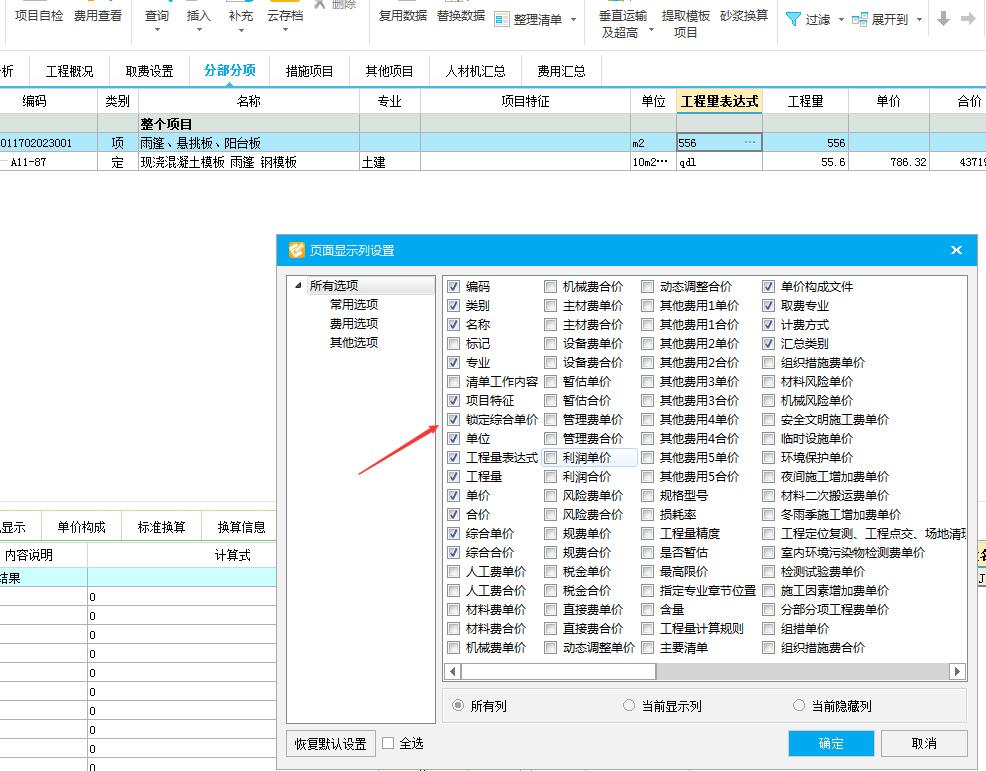
Task: Click the 展开到 tree icon
Action: pos(860,19)
